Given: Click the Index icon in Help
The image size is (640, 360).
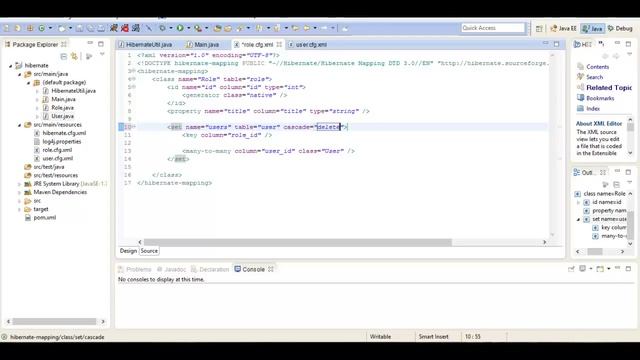Looking at the screenshot, I should (x=580, y=109).
